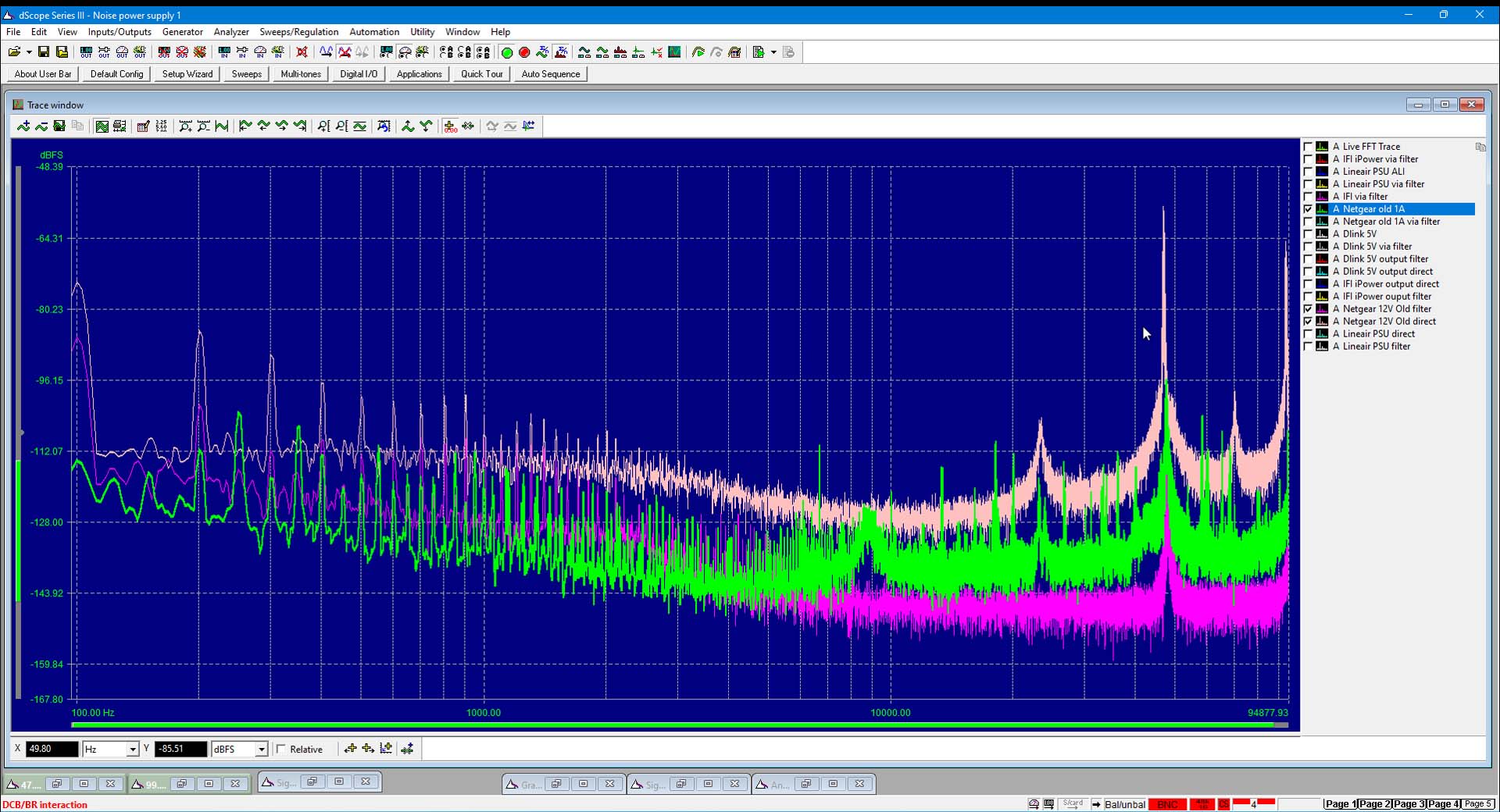Open the Hz units dropdown for X
Viewport: 1500px width, 812px height.
132,750
